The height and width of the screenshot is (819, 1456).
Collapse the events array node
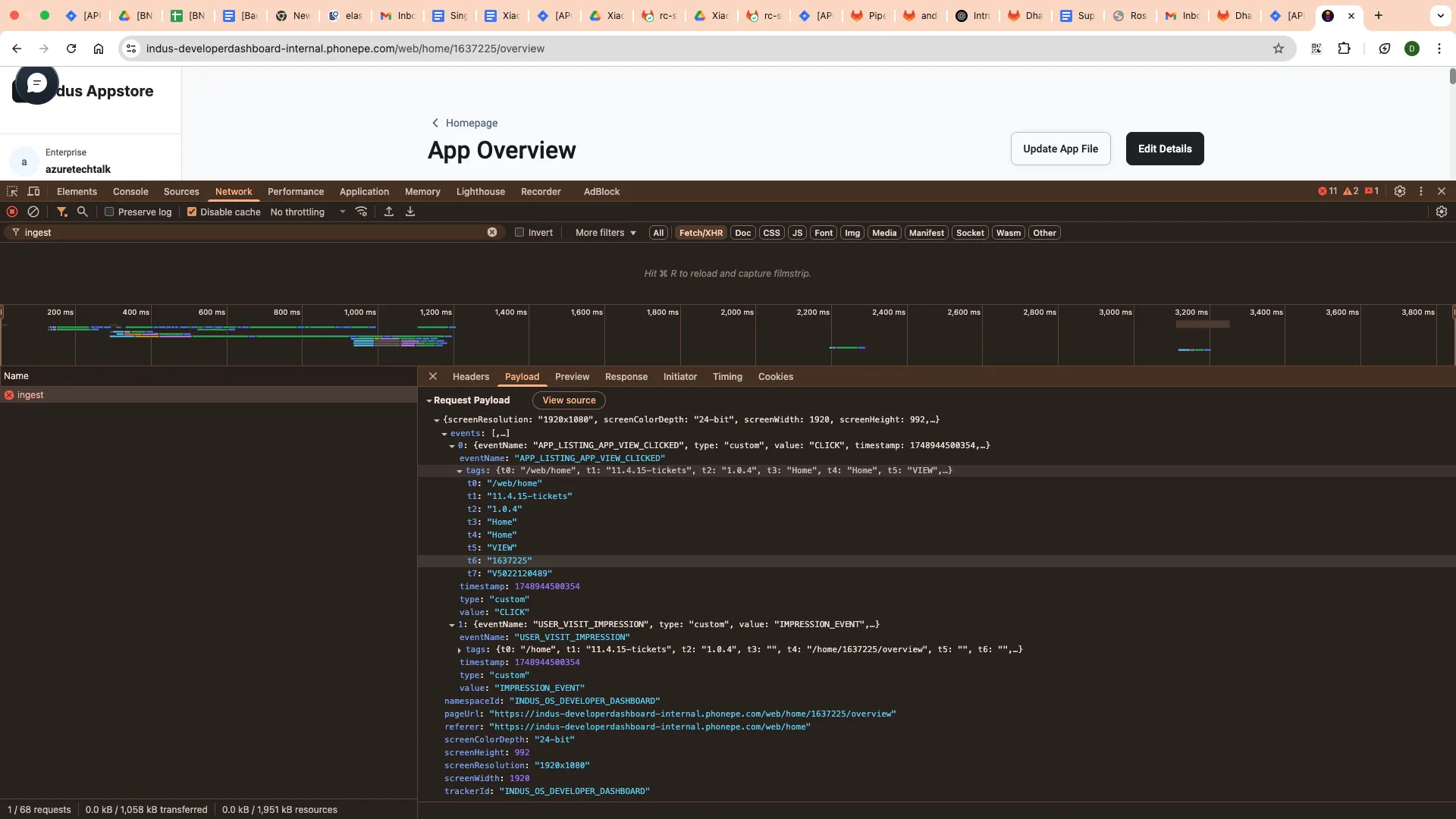[x=444, y=434]
